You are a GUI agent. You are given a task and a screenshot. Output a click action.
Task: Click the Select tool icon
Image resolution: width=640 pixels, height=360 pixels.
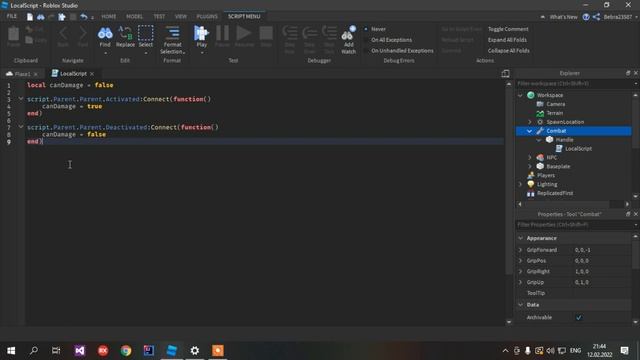click(x=146, y=33)
